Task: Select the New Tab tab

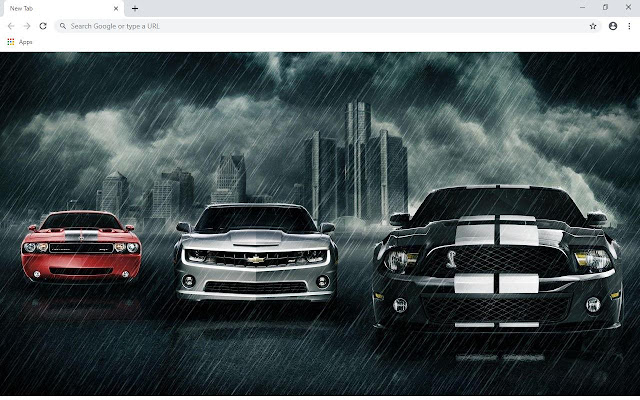Action: (x=62, y=9)
